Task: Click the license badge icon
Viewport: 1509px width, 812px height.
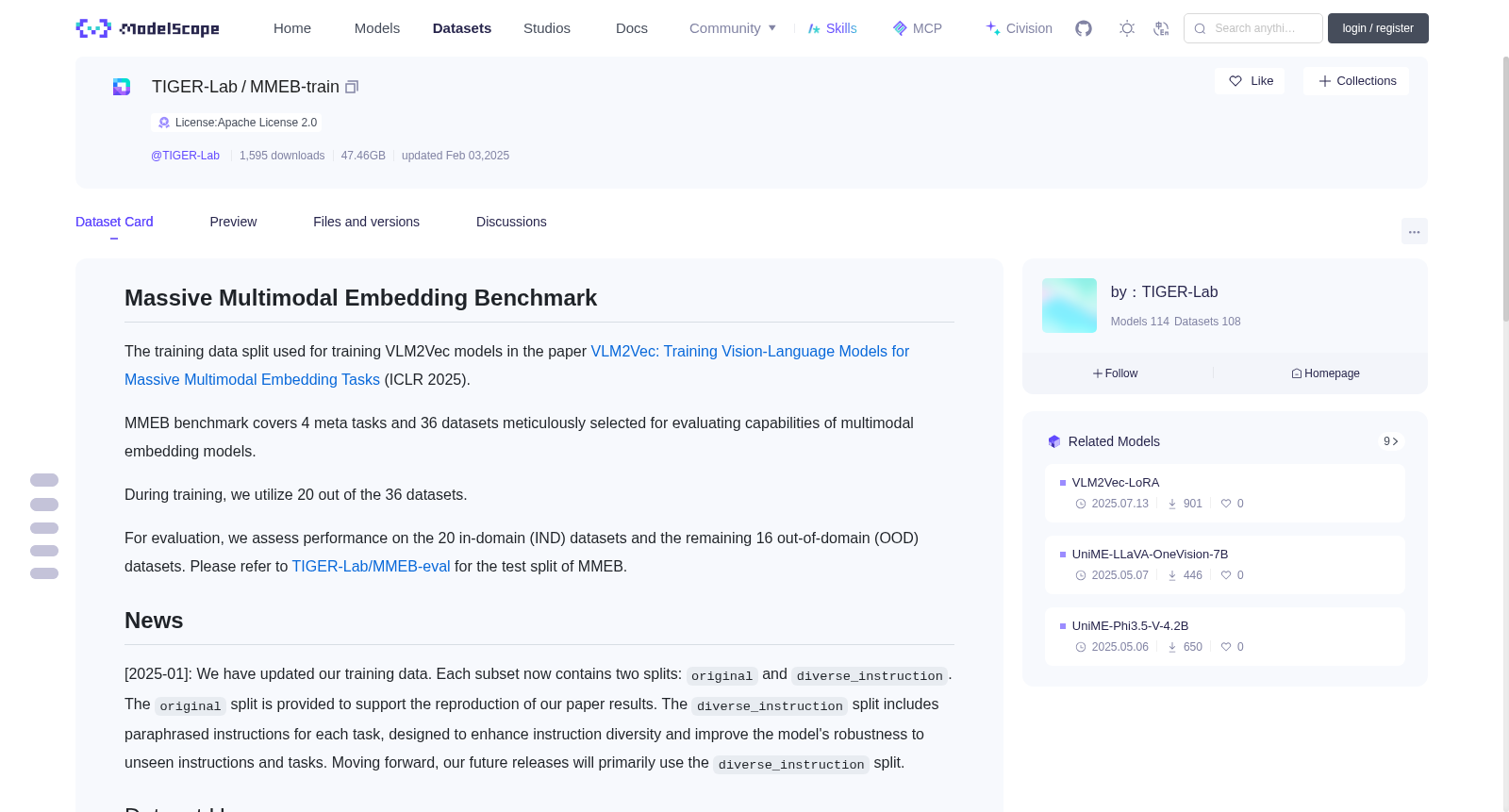Action: click(164, 123)
